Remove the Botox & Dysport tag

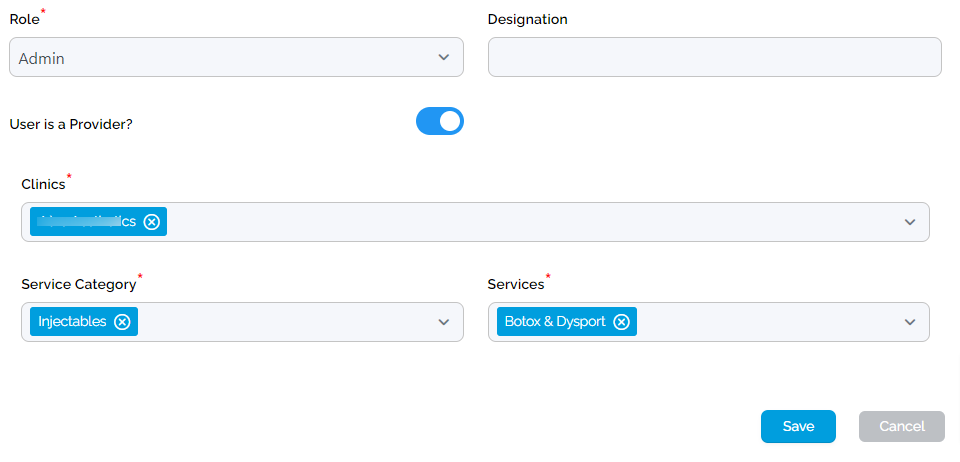pyautogui.click(x=621, y=322)
